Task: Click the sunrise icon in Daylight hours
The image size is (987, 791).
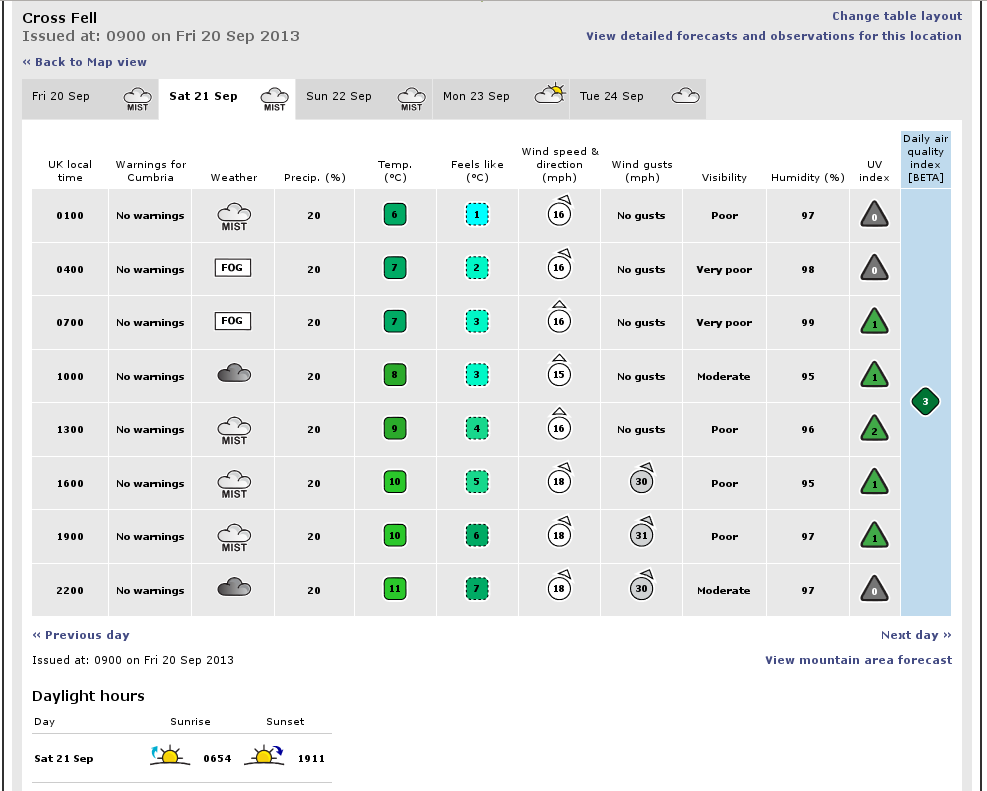Action: coord(169,756)
